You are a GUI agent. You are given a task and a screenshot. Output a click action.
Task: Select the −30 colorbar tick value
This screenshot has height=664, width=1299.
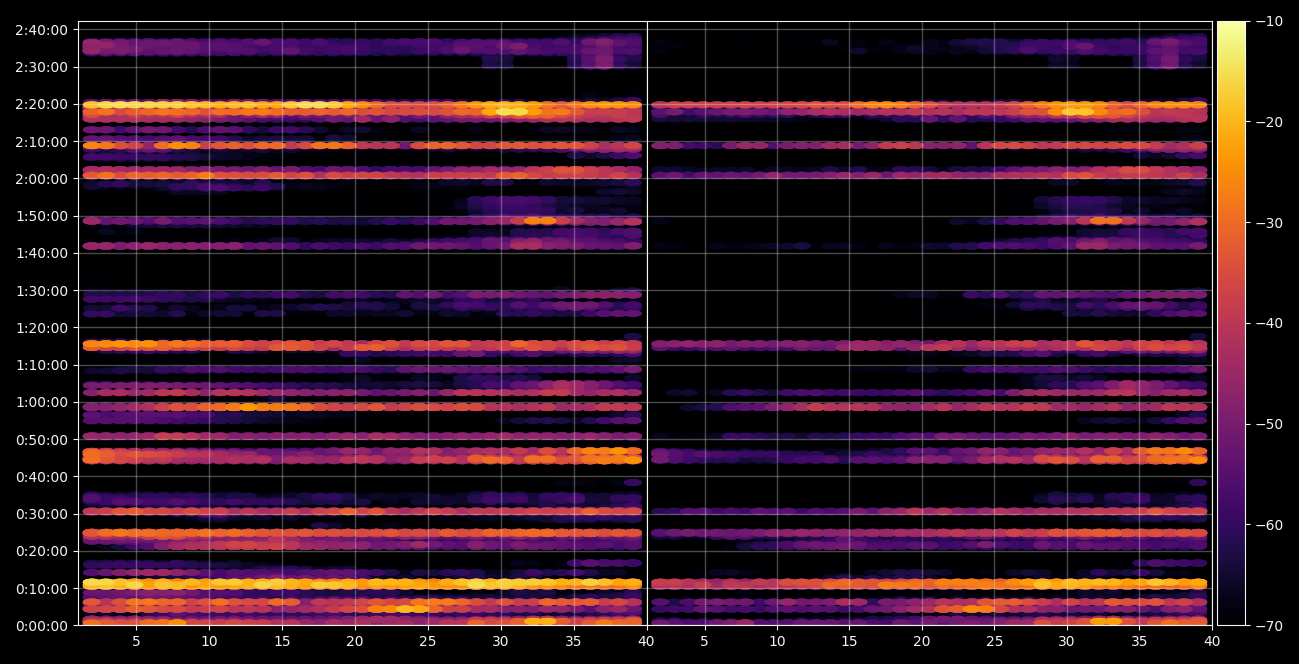[1269, 223]
